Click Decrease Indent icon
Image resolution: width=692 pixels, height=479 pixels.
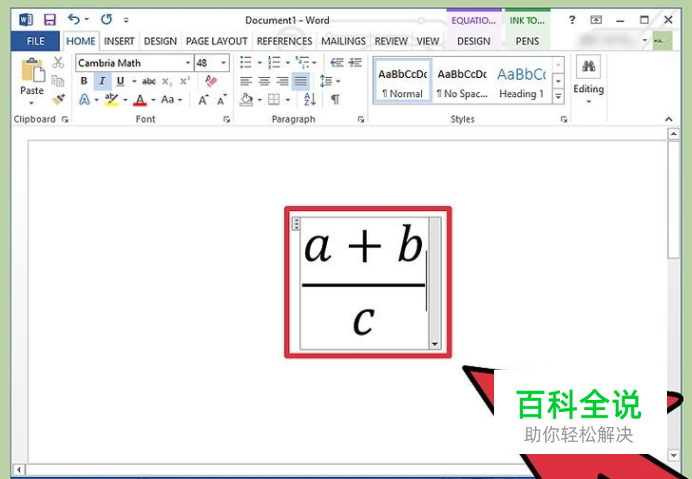tap(337, 63)
